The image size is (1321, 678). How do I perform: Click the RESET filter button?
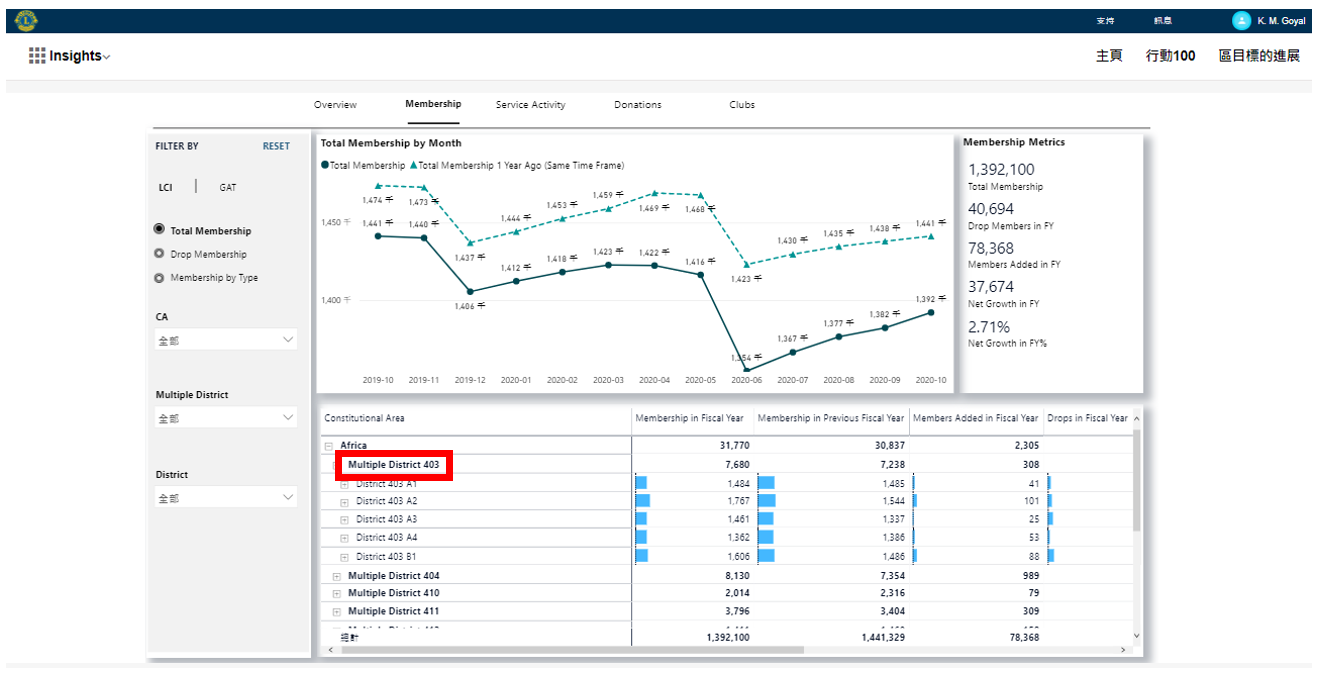click(x=276, y=146)
